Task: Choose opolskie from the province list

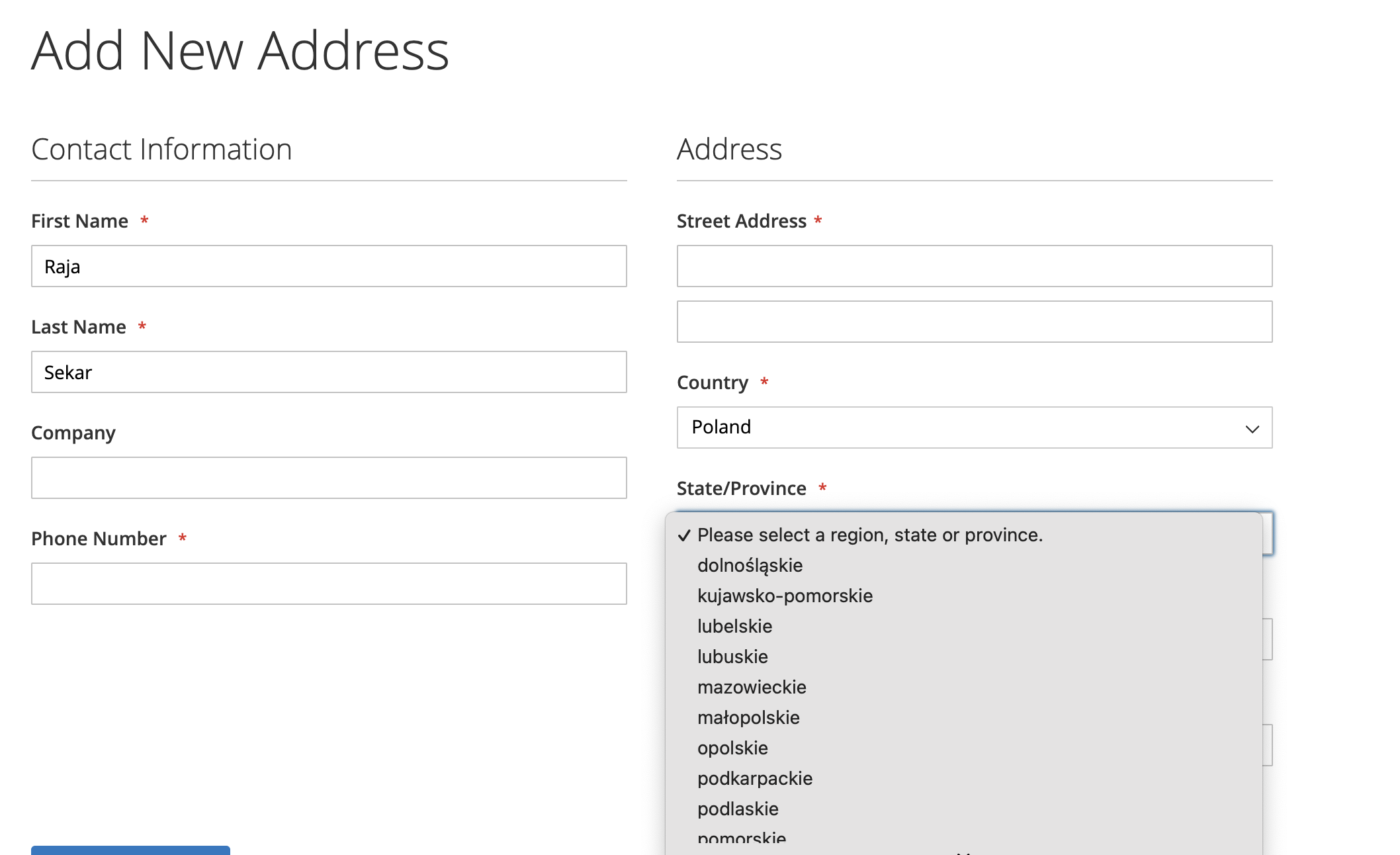Action: point(732,748)
